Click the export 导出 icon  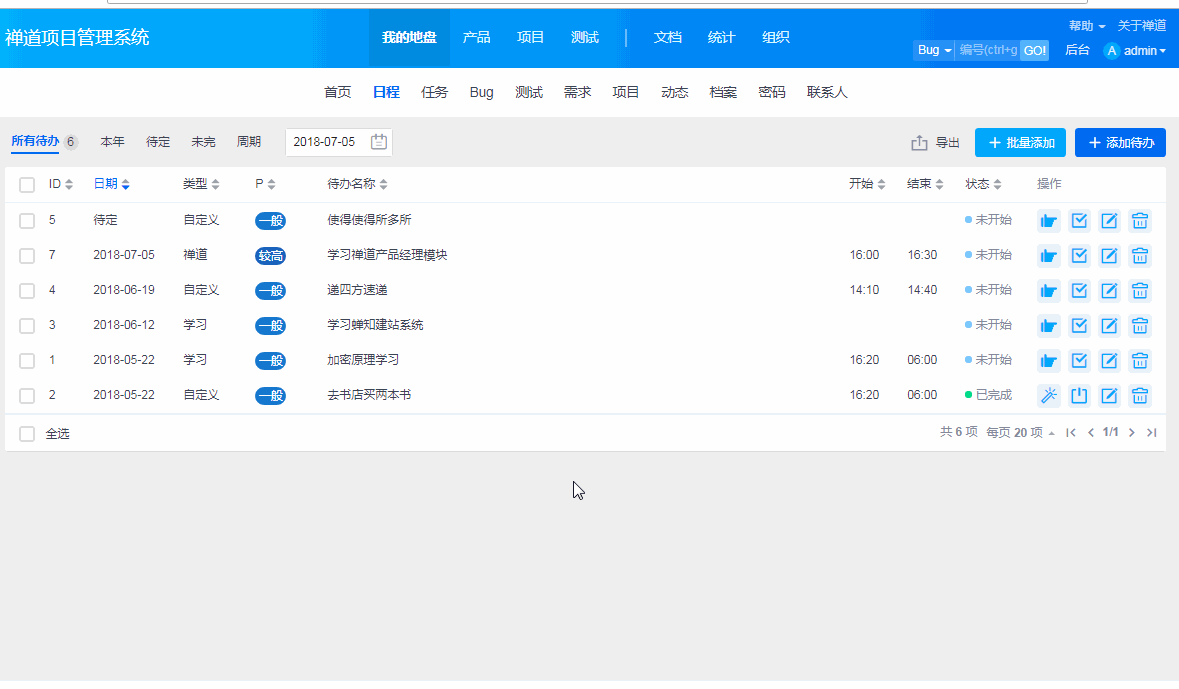920,143
